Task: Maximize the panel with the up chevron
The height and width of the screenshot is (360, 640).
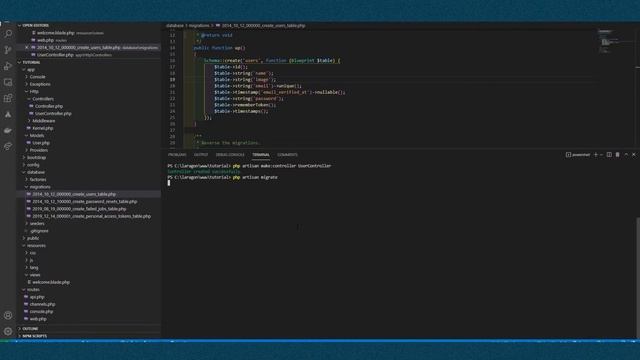Action: 626,155
